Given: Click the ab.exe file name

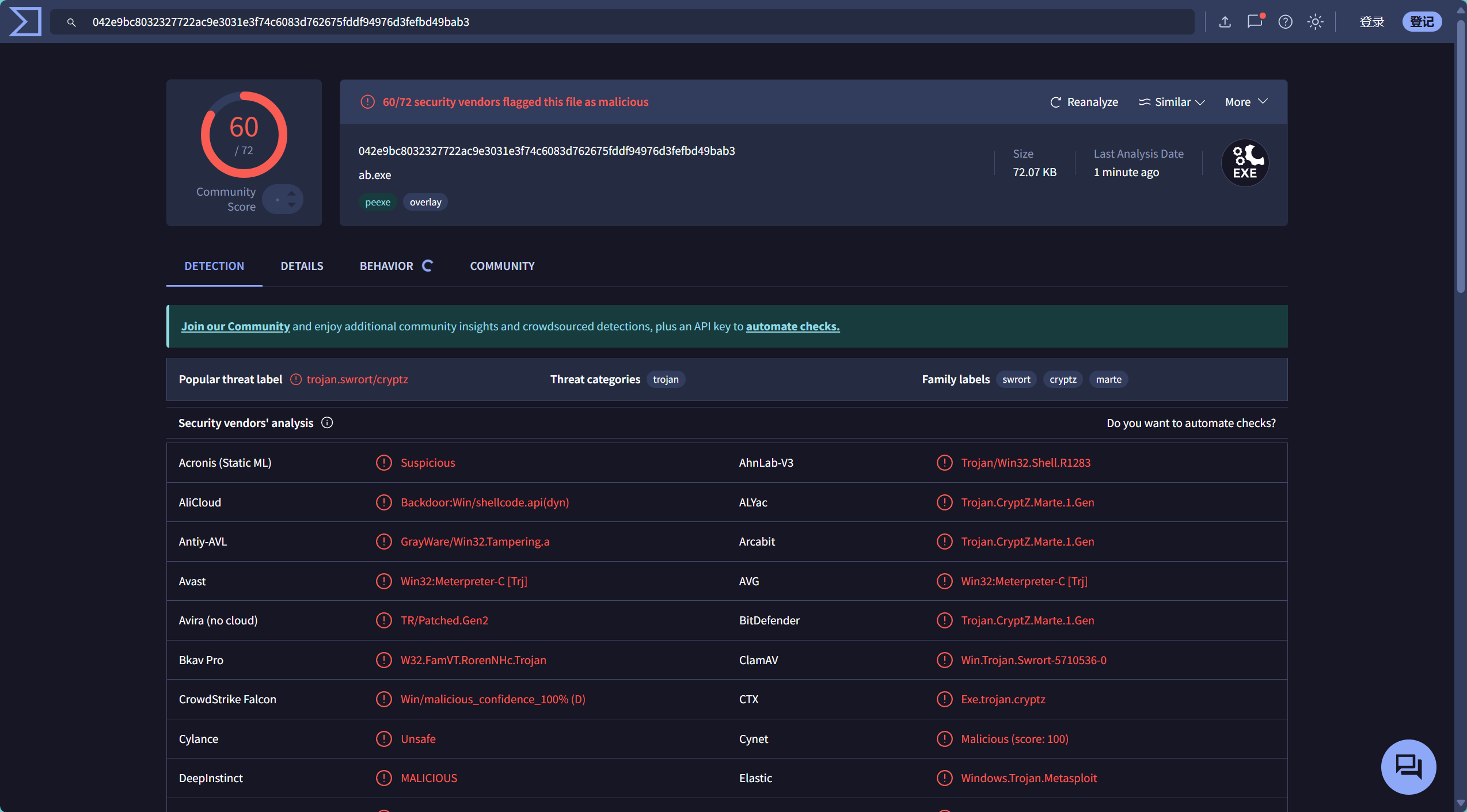Looking at the screenshot, I should click(x=375, y=175).
